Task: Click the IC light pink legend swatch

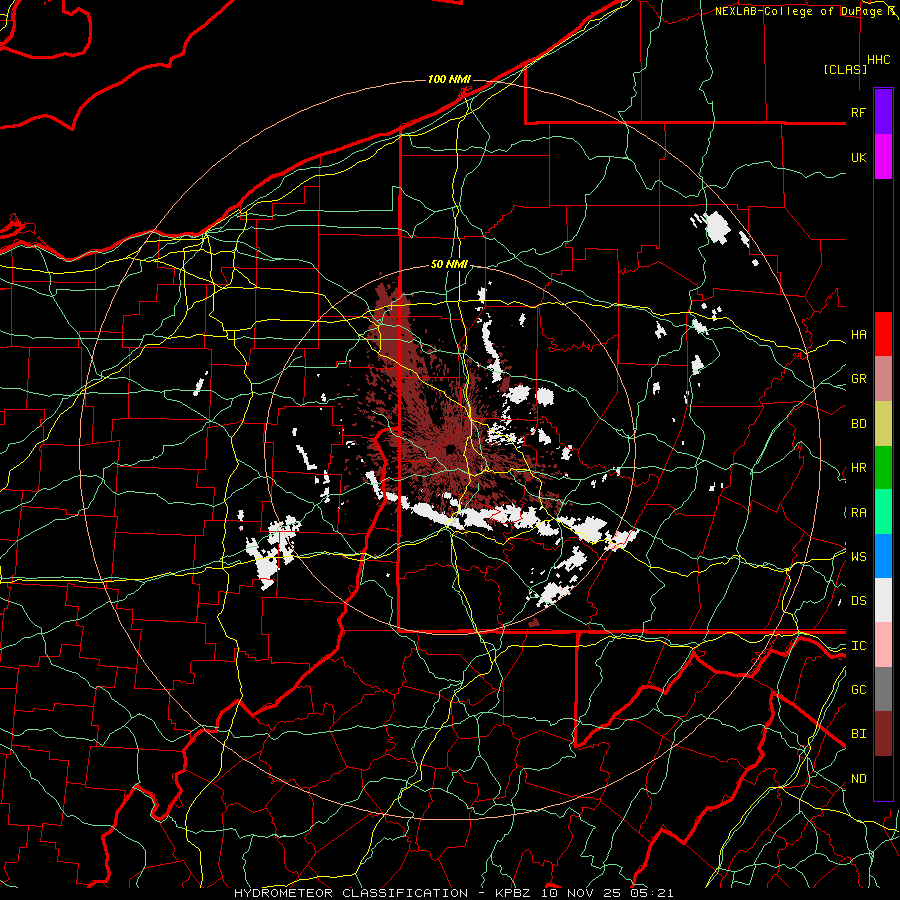Action: (883, 645)
